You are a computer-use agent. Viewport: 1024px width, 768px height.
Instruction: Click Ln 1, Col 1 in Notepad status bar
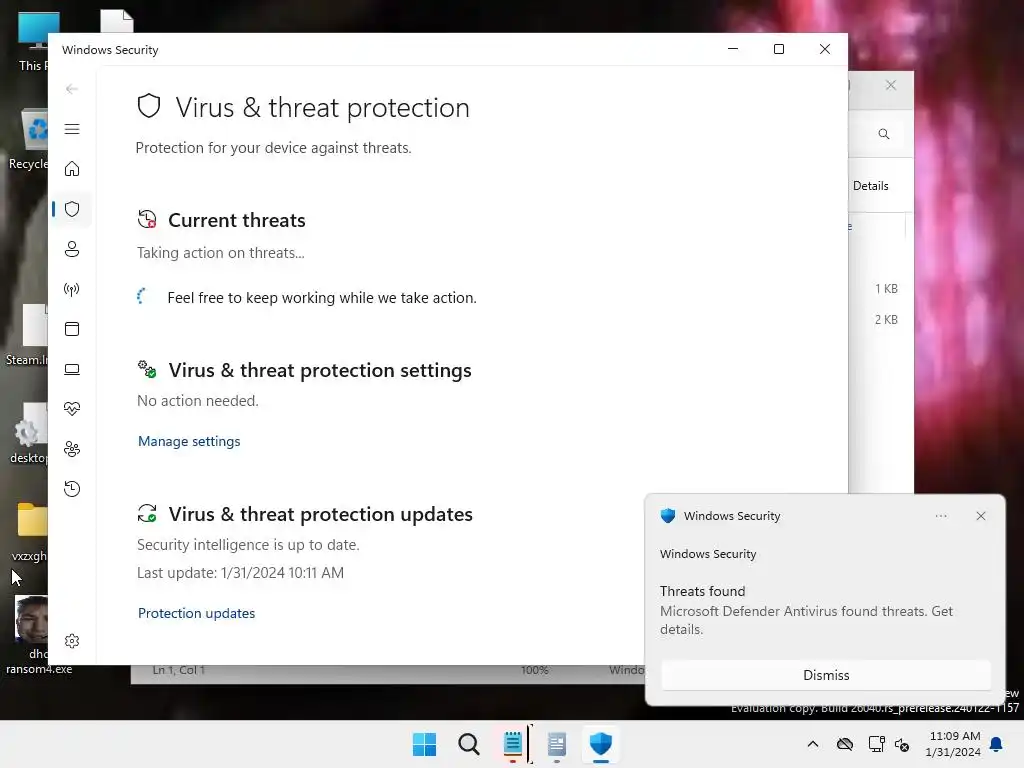tap(178, 670)
